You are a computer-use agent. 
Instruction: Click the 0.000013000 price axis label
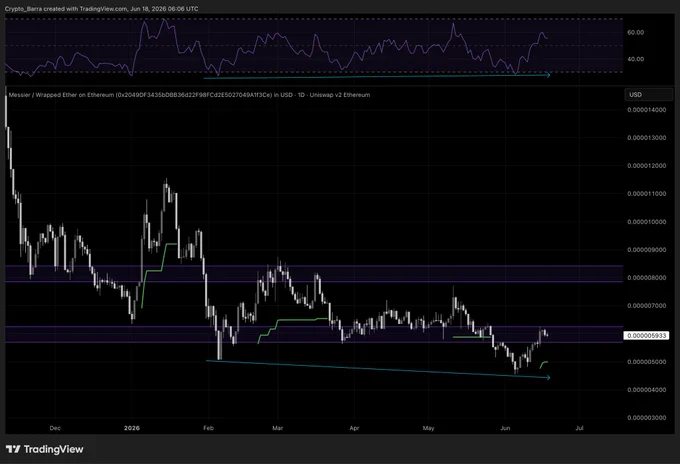pyautogui.click(x=647, y=138)
